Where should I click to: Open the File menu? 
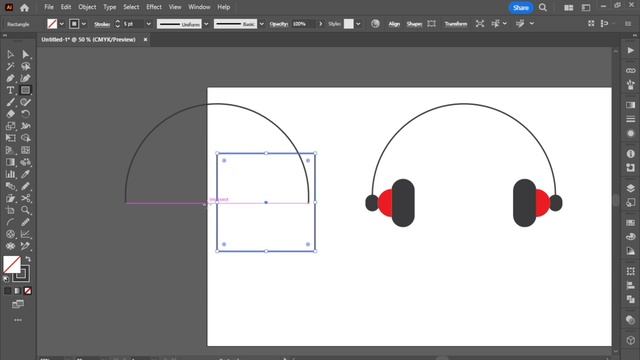tap(49, 7)
